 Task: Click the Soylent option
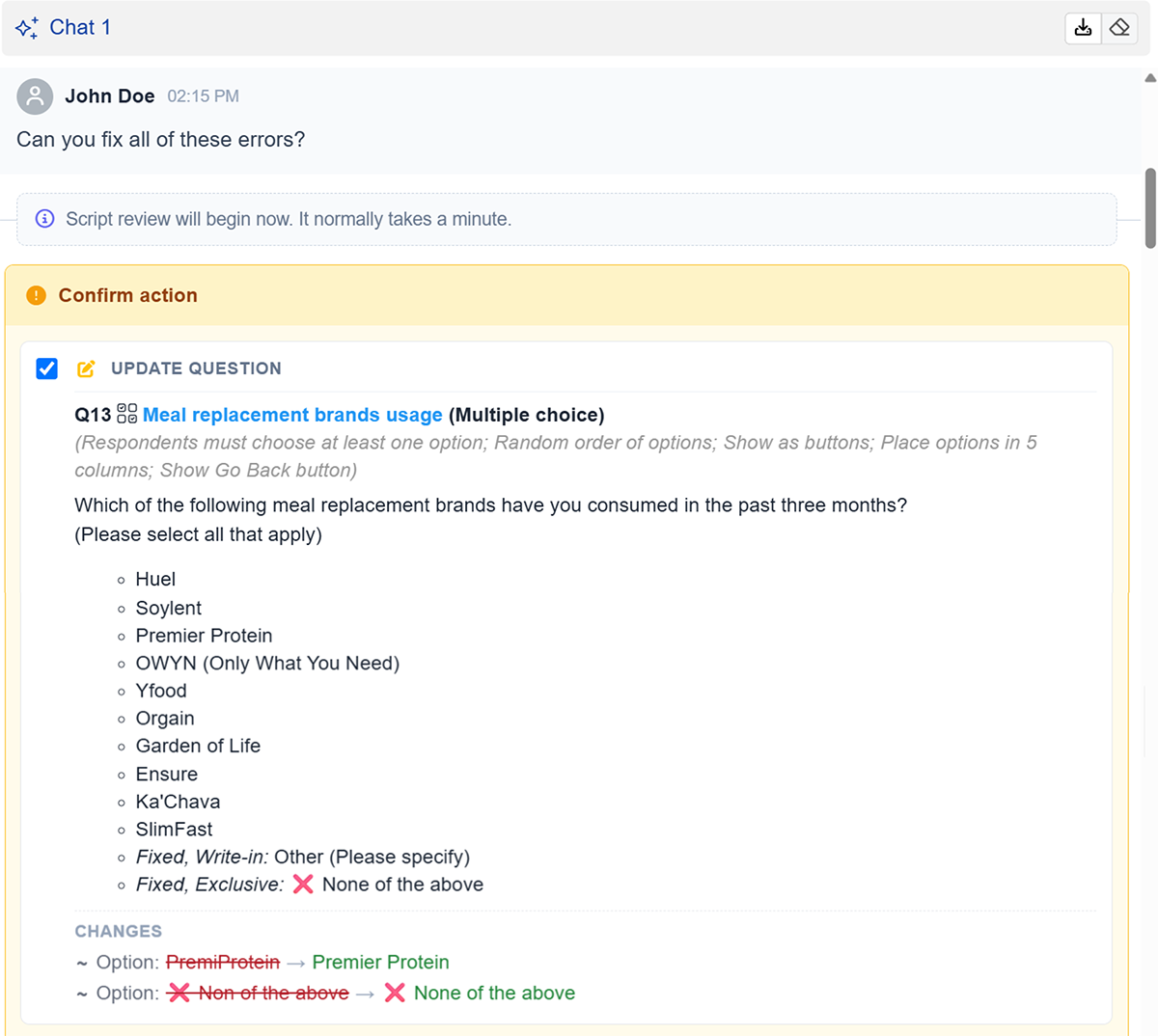169,608
